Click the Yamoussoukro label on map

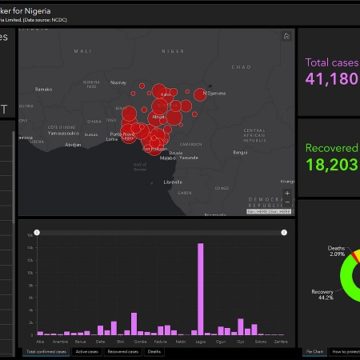(x=63, y=133)
